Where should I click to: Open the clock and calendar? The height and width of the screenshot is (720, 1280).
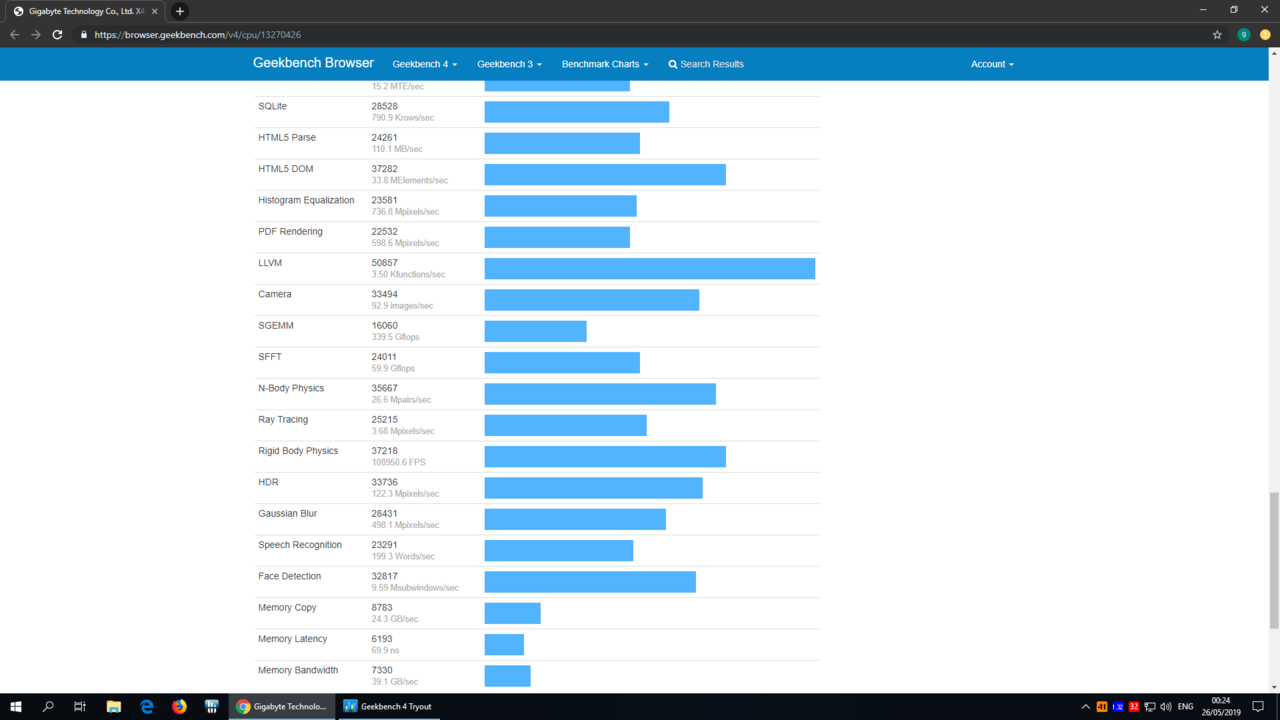pyautogui.click(x=1221, y=706)
